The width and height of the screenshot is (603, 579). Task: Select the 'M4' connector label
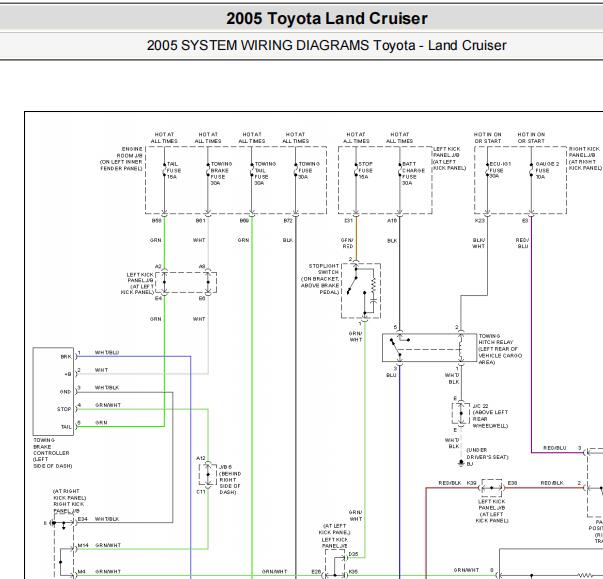point(82,572)
